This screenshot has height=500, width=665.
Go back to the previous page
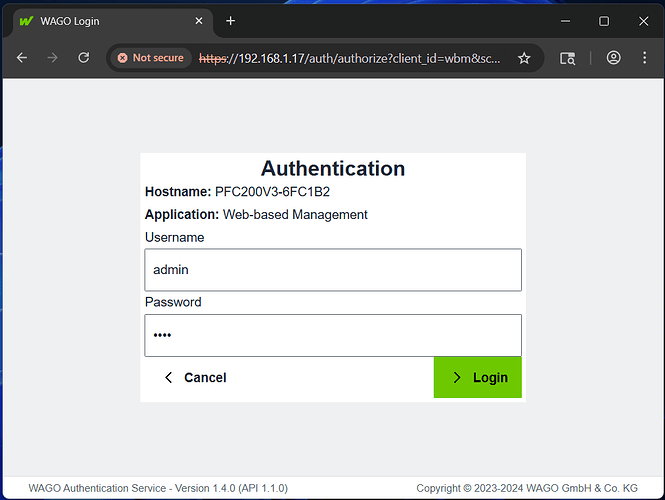22,58
